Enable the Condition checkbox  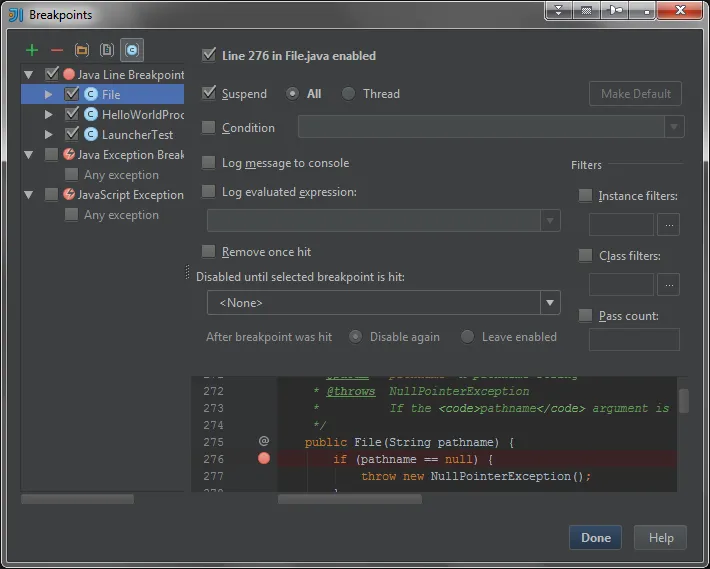click(208, 128)
